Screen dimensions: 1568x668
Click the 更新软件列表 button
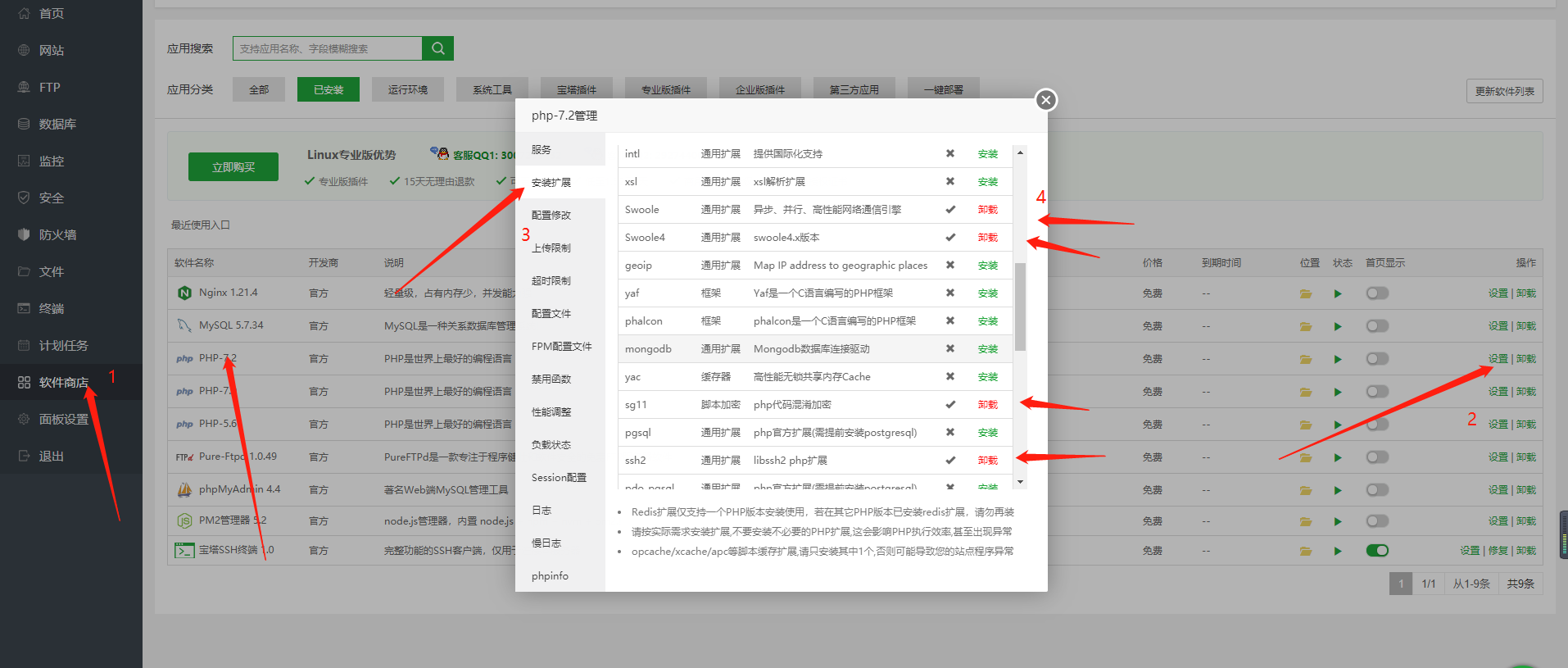pyautogui.click(x=1504, y=91)
